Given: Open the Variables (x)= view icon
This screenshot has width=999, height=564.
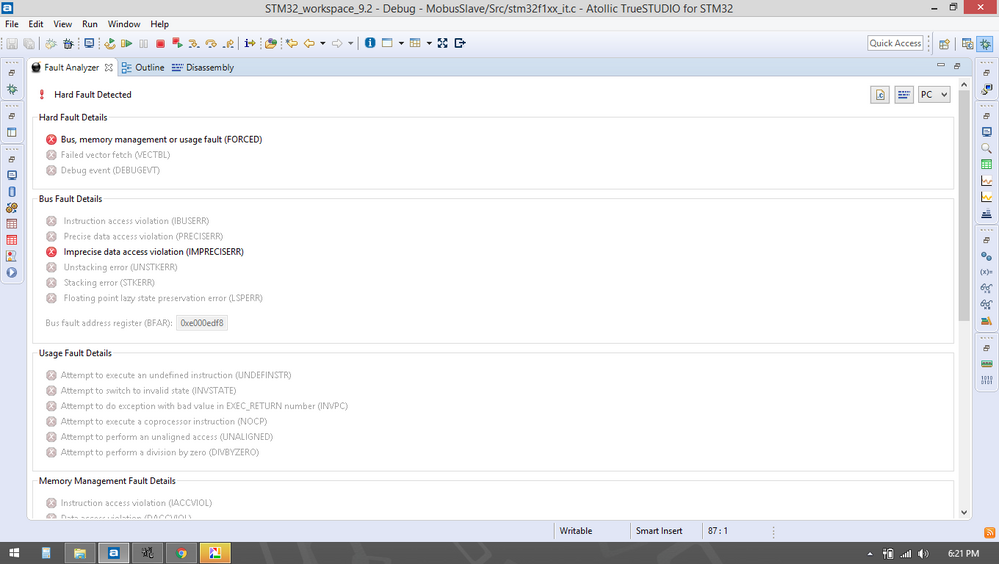Looking at the screenshot, I should [986, 272].
